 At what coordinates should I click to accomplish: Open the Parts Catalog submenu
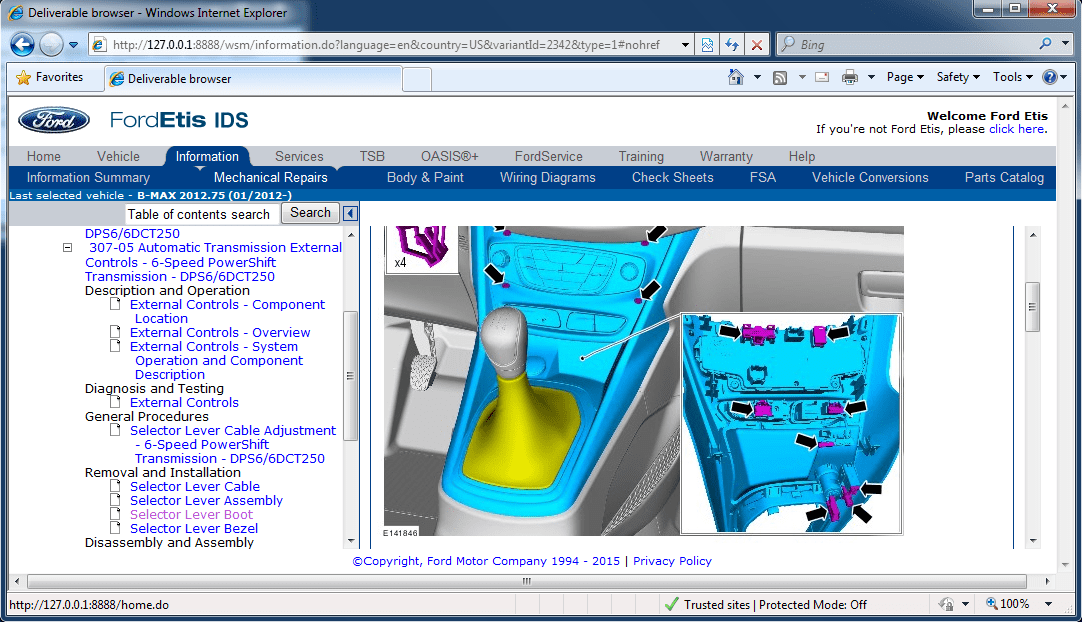click(x=1004, y=177)
